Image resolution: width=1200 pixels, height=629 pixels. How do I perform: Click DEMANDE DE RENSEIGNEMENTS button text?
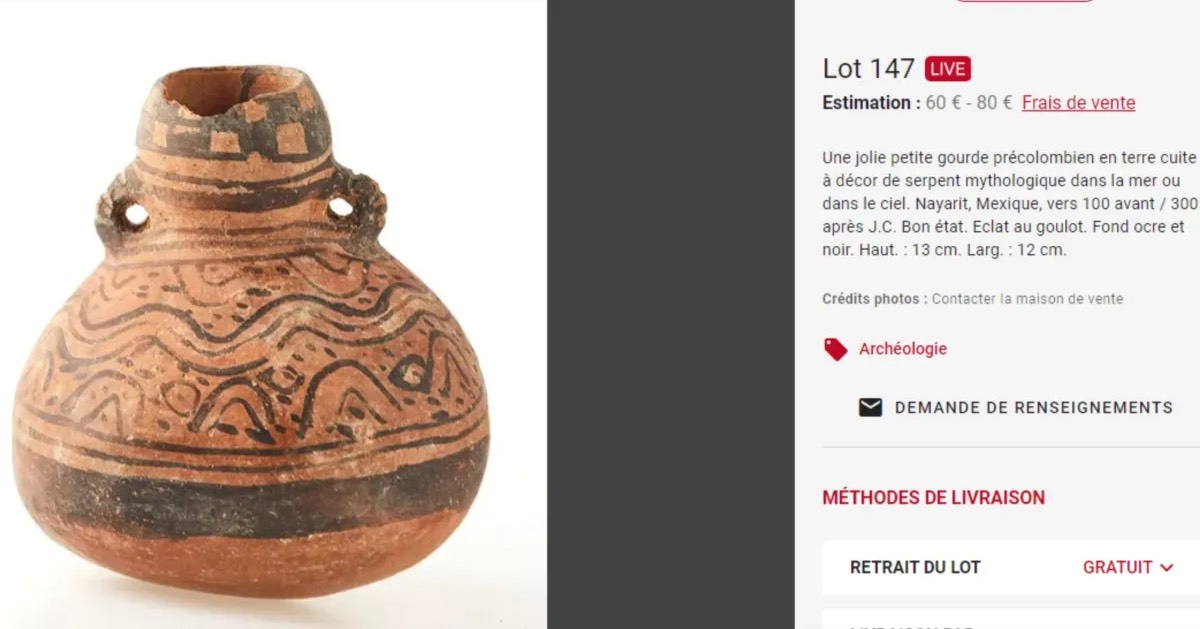point(1034,407)
